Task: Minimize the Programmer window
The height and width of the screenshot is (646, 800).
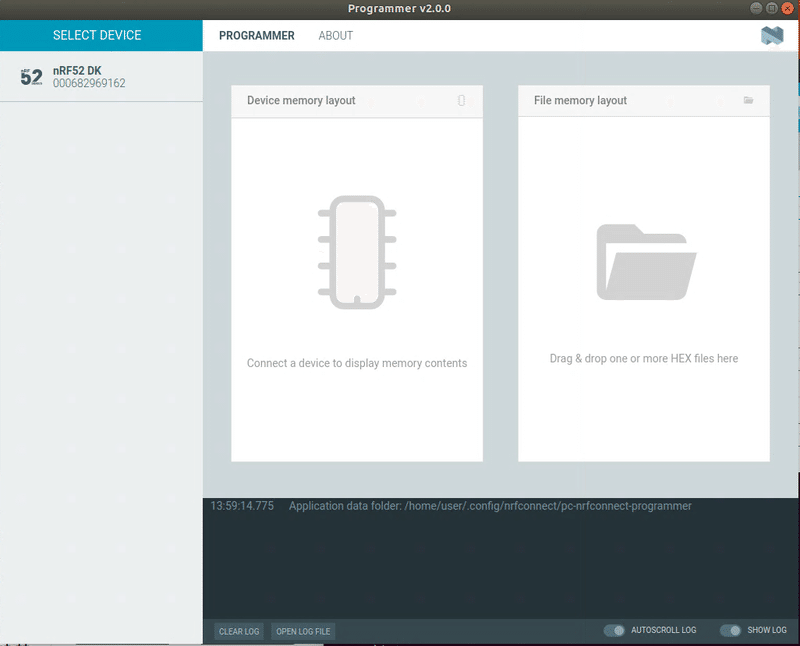Action: click(756, 8)
